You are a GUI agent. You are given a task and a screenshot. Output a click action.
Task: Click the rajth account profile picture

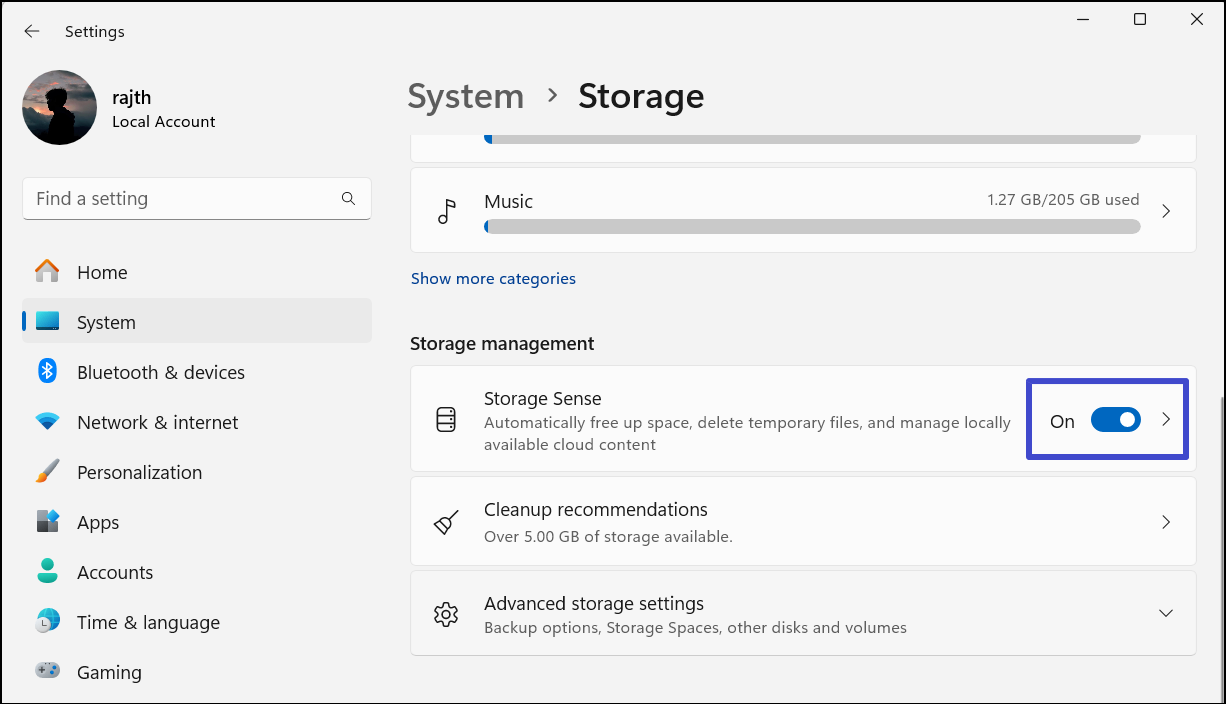(59, 107)
